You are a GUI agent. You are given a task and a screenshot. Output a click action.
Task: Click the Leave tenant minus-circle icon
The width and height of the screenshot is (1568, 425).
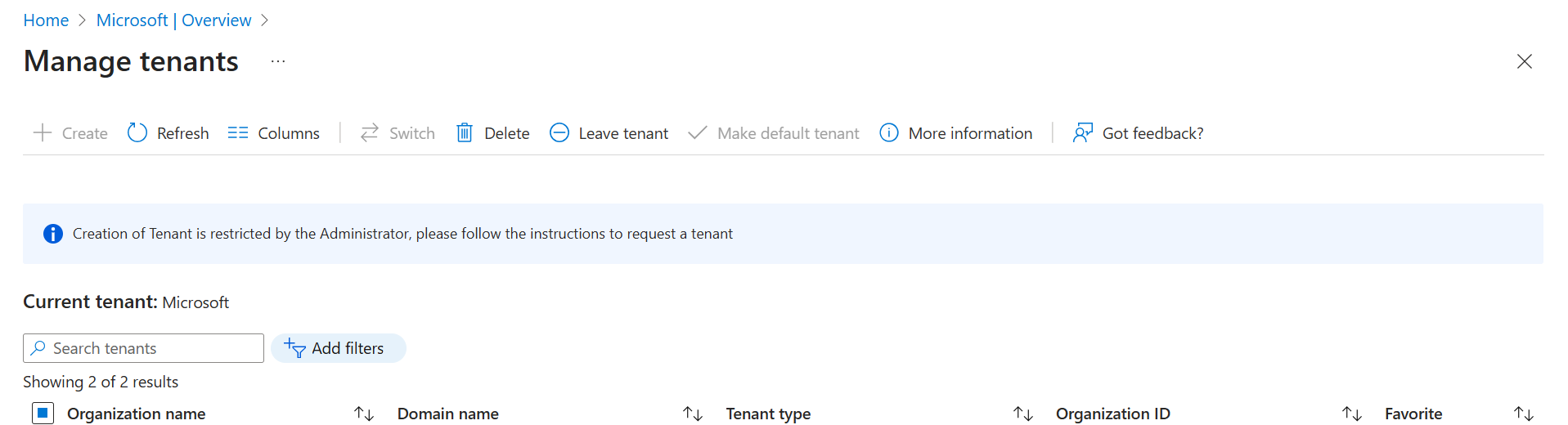click(559, 132)
